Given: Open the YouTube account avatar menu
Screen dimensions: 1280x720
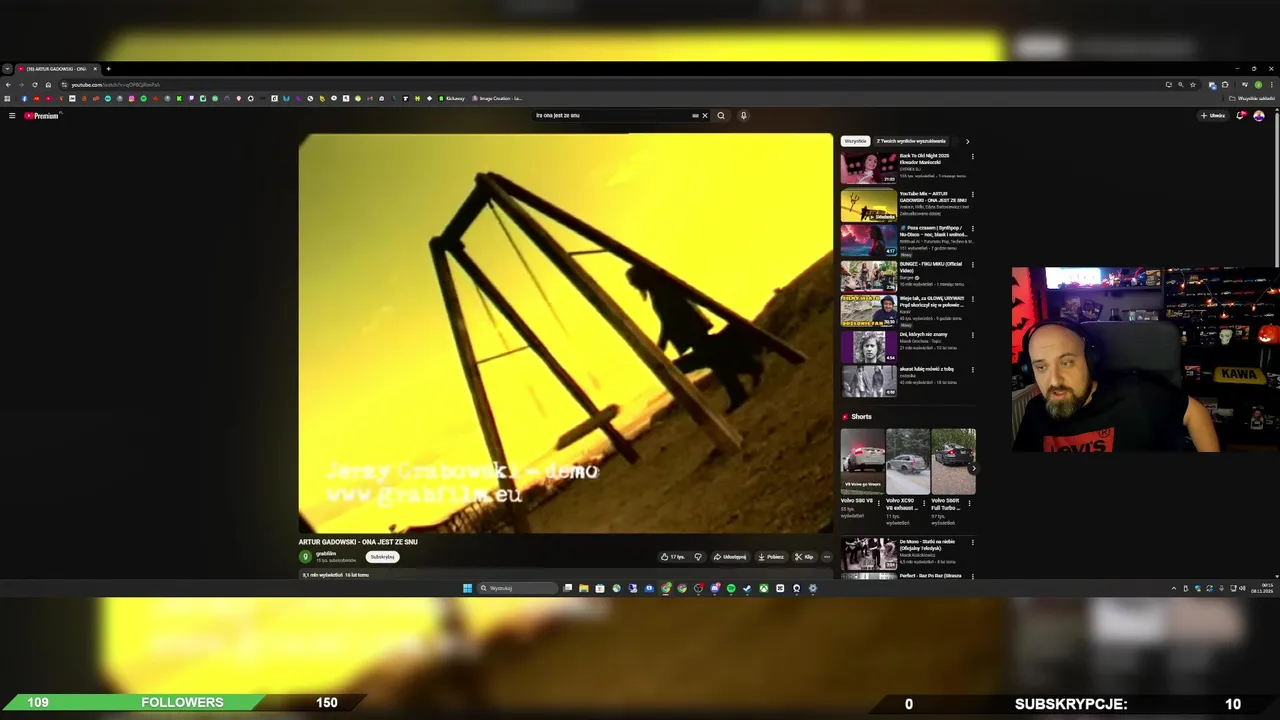Looking at the screenshot, I should pos(1259,116).
